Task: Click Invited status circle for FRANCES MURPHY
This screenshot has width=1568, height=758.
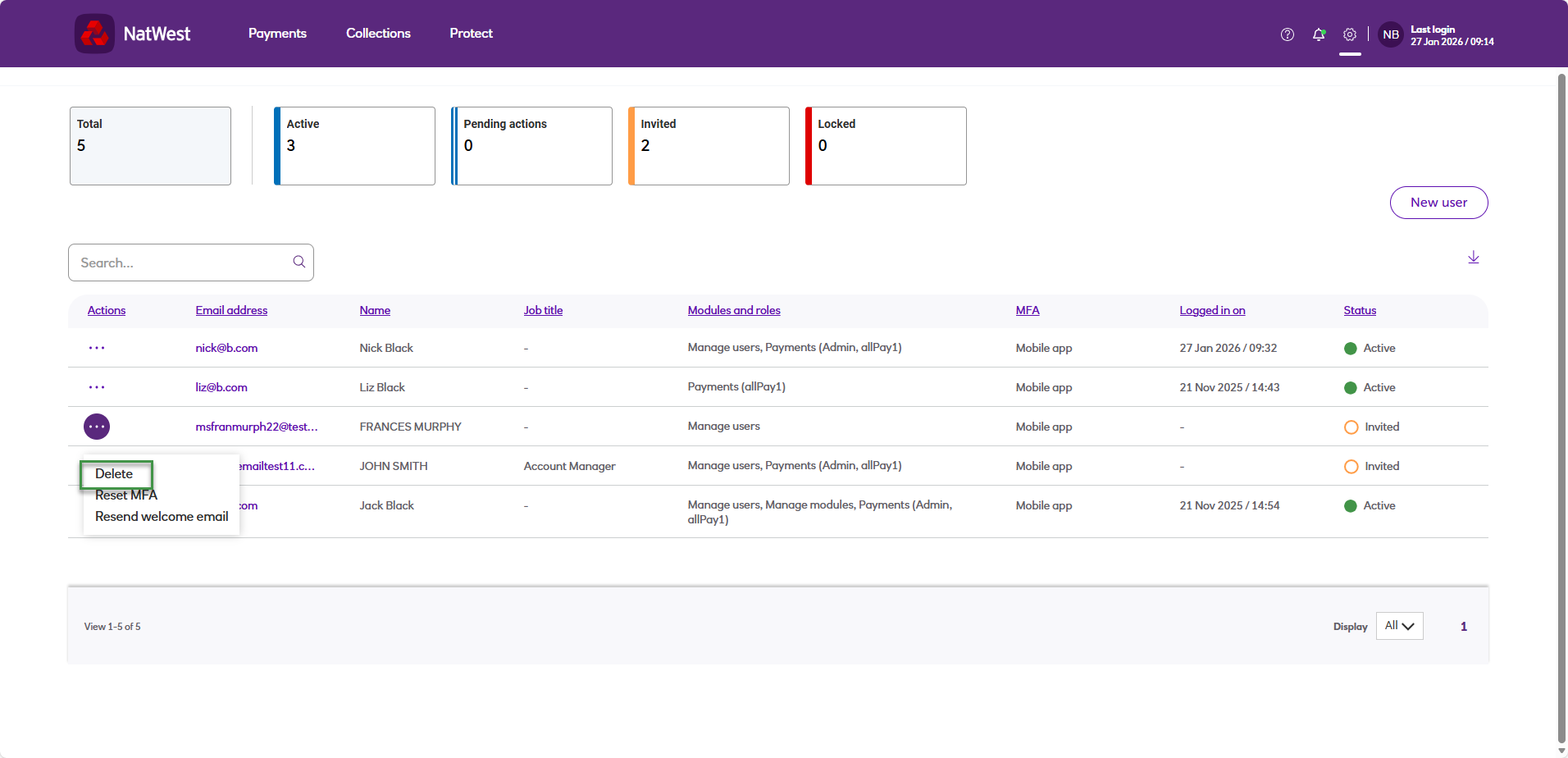Action: pos(1351,427)
